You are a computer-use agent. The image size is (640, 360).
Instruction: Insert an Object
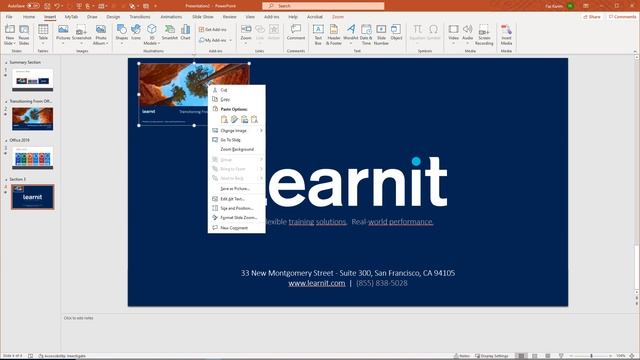coord(396,33)
